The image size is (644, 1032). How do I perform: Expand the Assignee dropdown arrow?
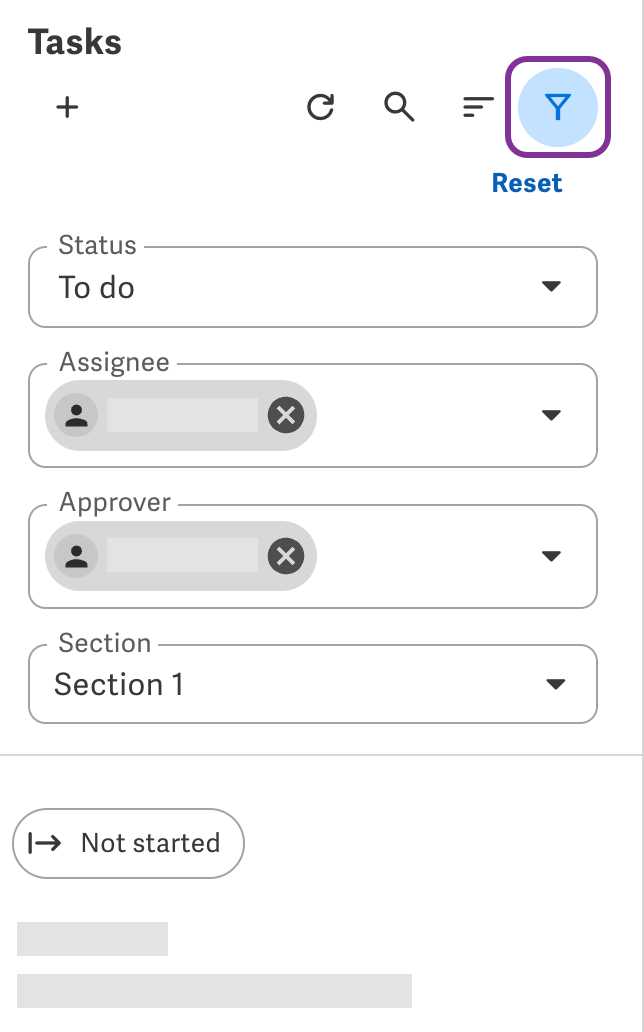tap(551, 415)
